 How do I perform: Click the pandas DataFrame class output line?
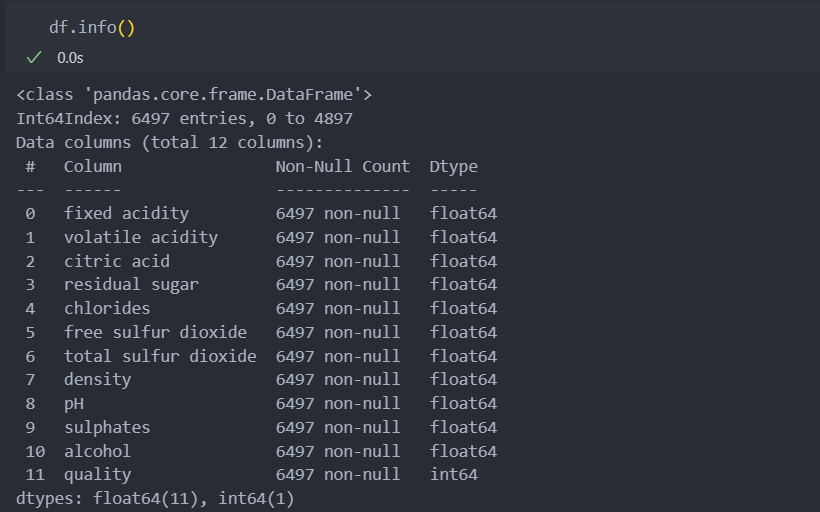point(194,95)
